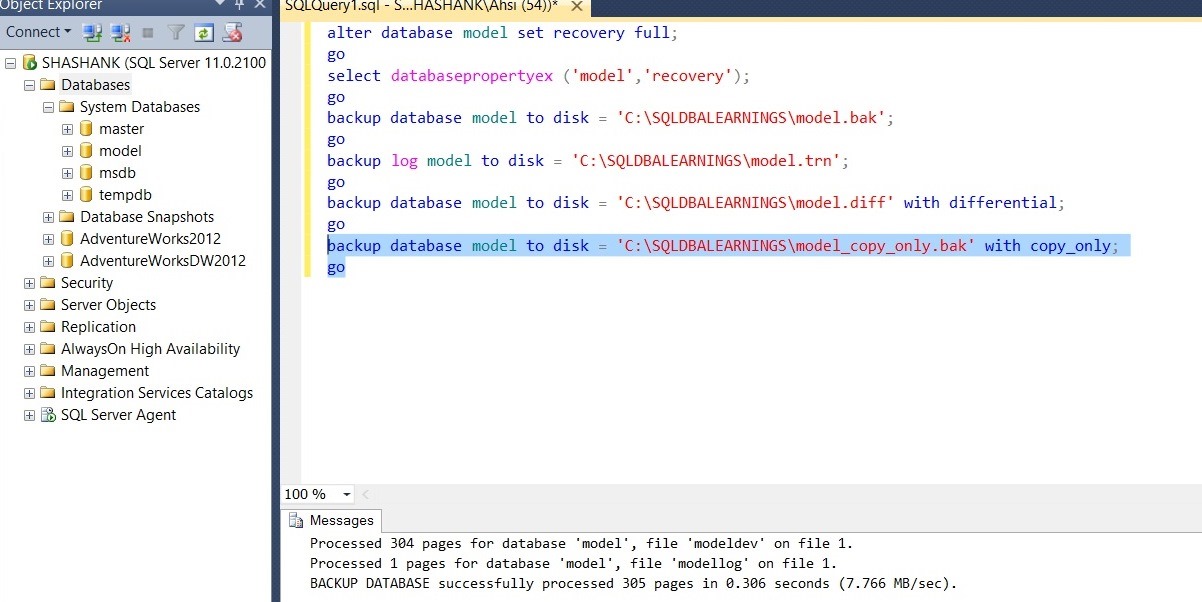Expand the Security node
The image size is (1202, 602).
[29, 283]
